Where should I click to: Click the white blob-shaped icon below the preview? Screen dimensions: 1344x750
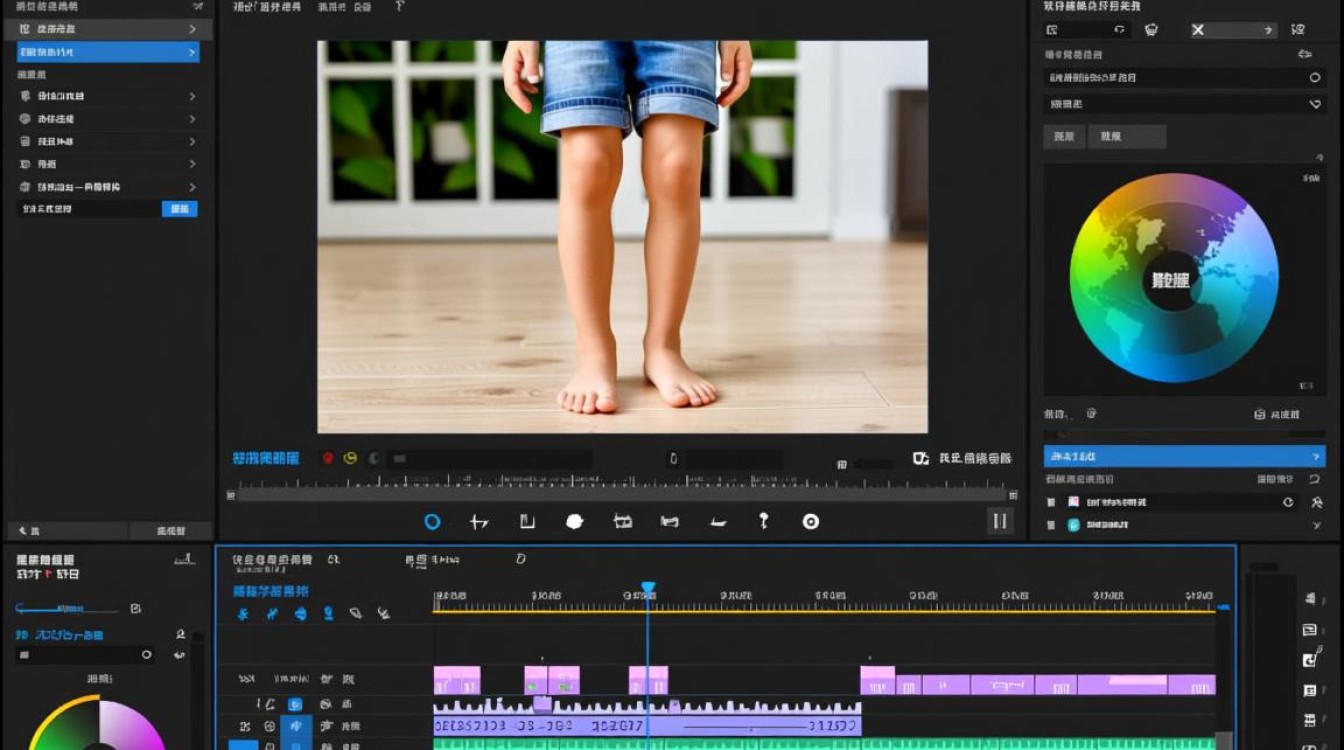coord(575,521)
